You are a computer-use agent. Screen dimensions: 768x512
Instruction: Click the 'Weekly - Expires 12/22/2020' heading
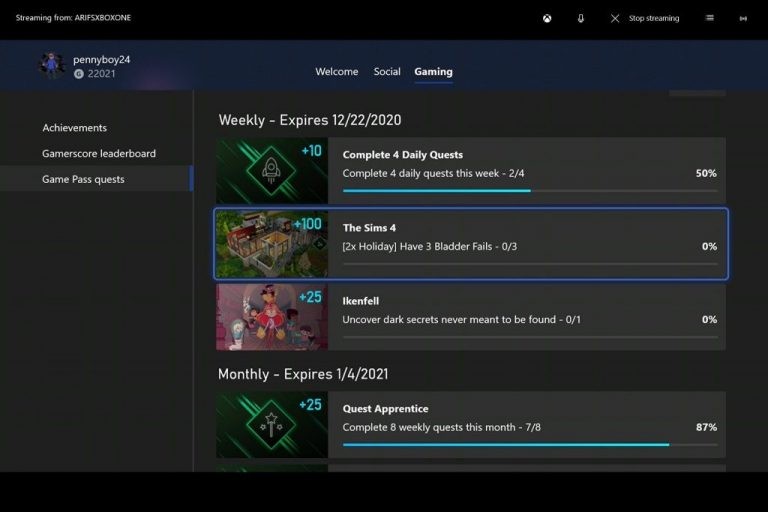pyautogui.click(x=310, y=120)
